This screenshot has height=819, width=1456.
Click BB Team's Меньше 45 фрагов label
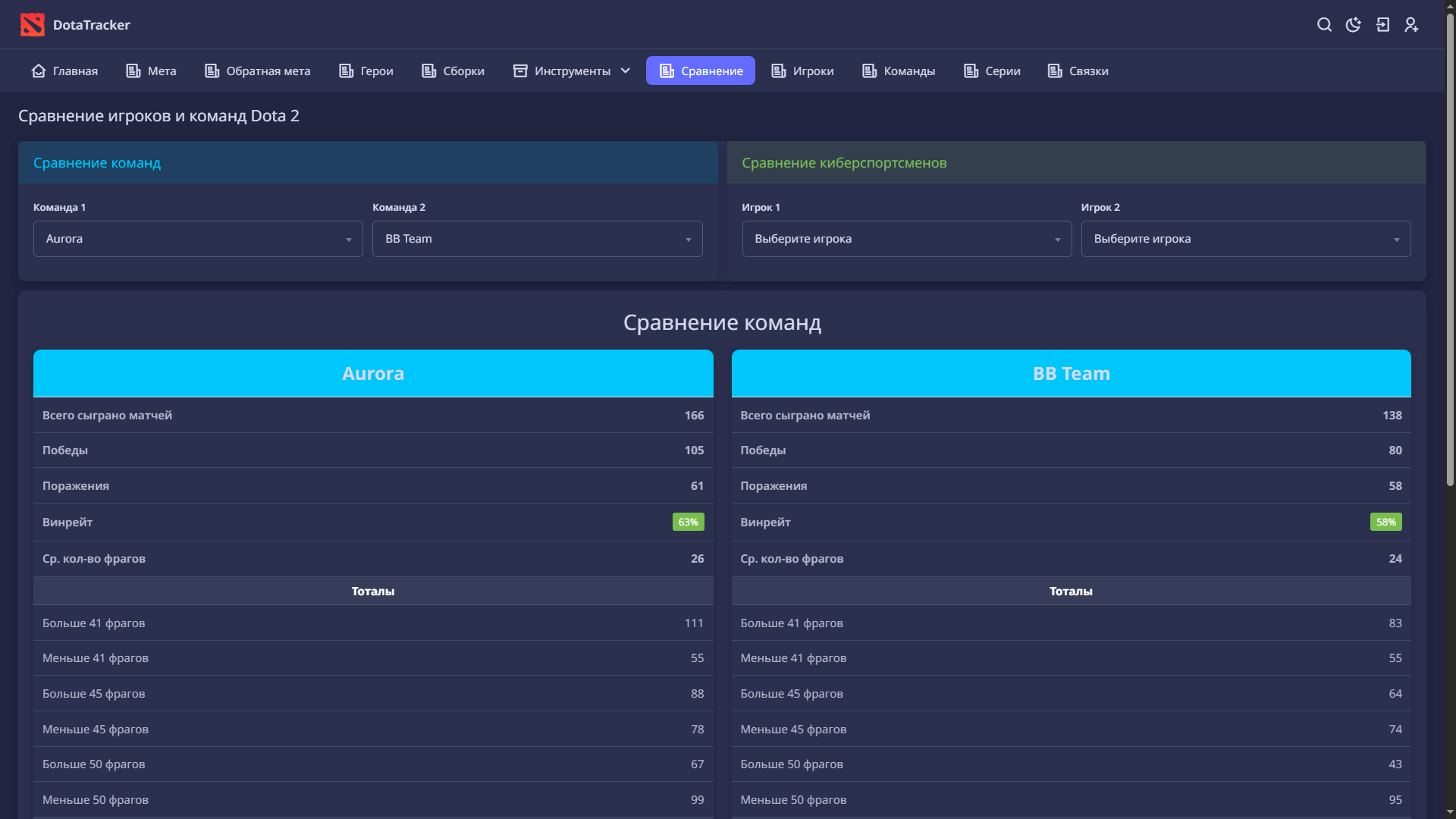coord(793,730)
